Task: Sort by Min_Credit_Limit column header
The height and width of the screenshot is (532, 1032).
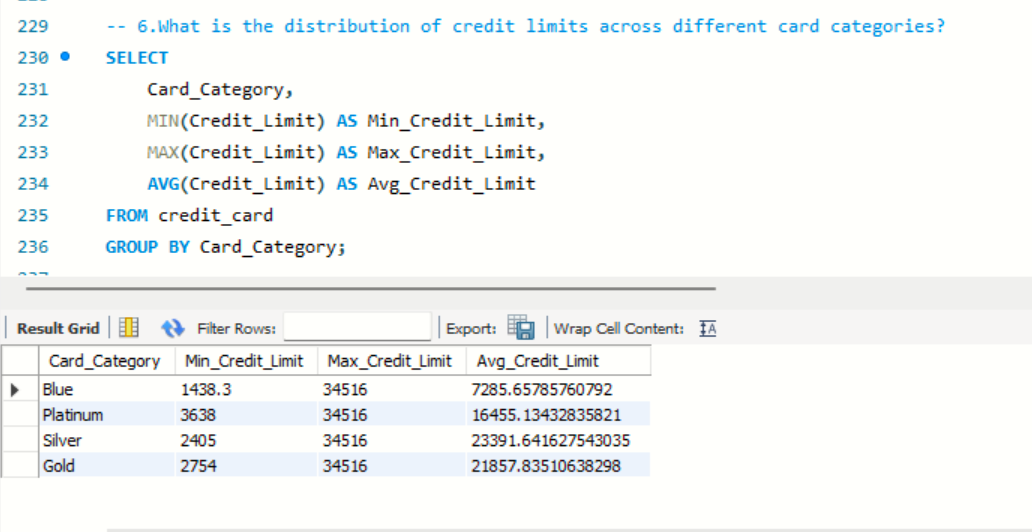Action: (x=246, y=361)
